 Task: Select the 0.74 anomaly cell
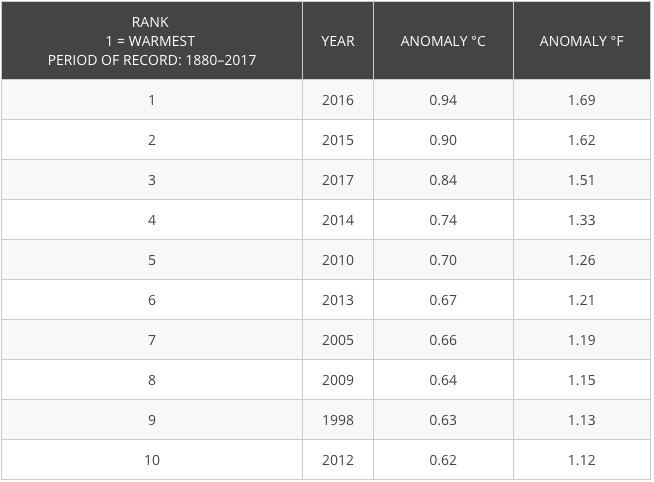point(443,220)
